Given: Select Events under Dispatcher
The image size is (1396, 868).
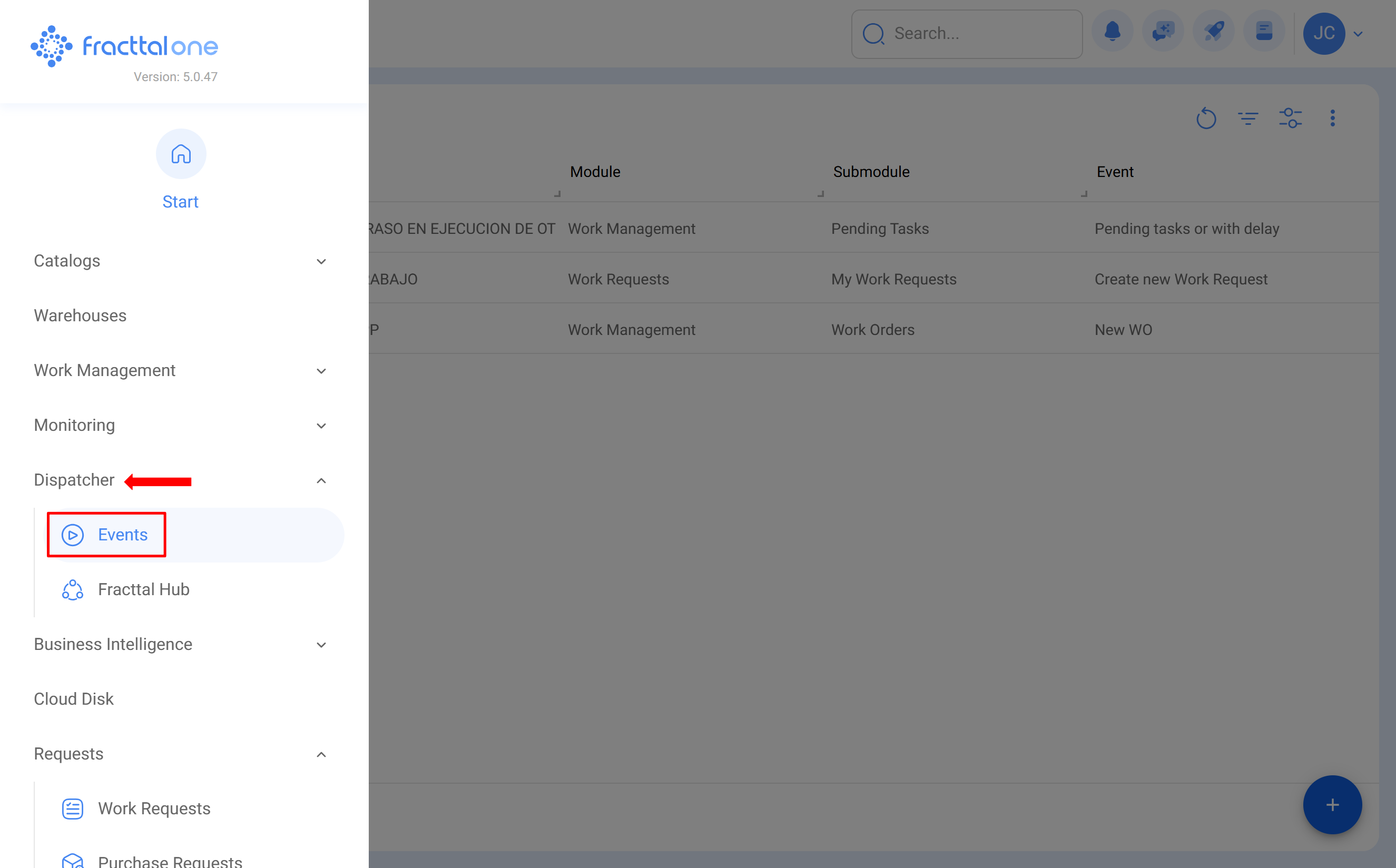Looking at the screenshot, I should point(195,535).
